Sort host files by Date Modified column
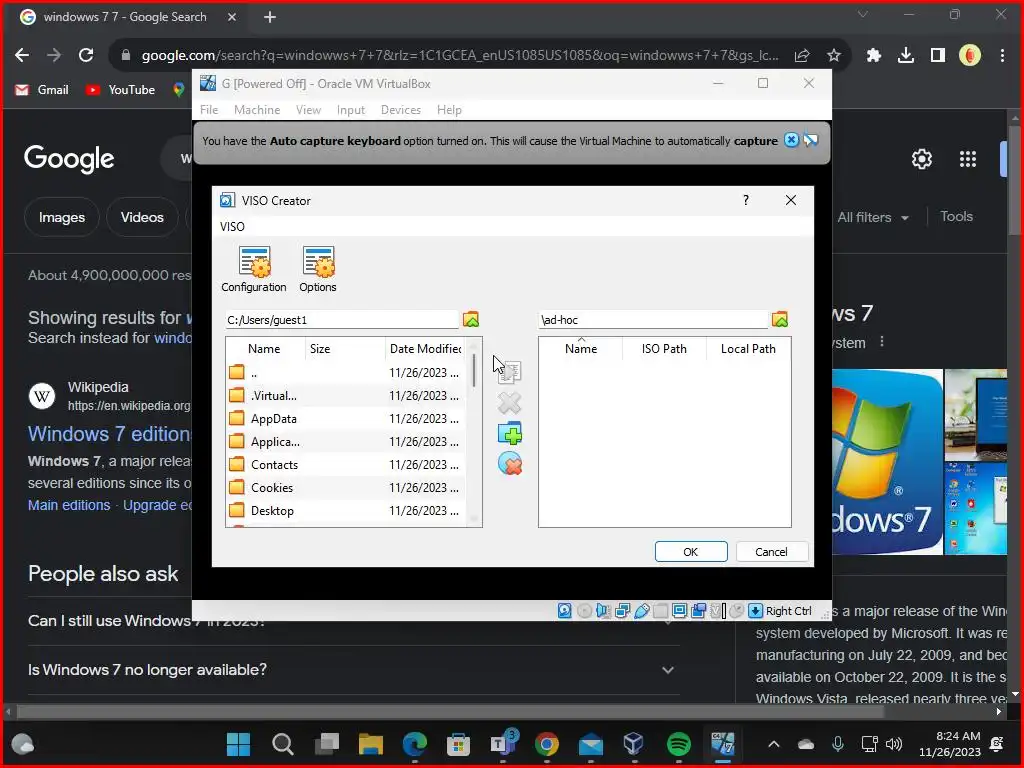The width and height of the screenshot is (1024, 768). [425, 349]
